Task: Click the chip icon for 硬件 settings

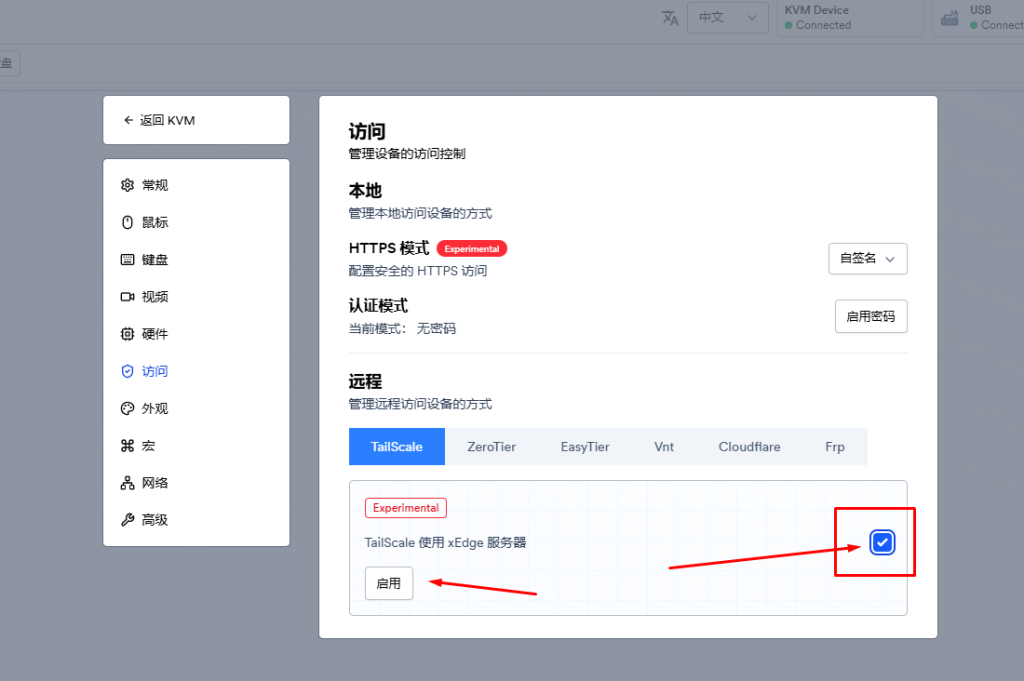Action: pyautogui.click(x=127, y=334)
